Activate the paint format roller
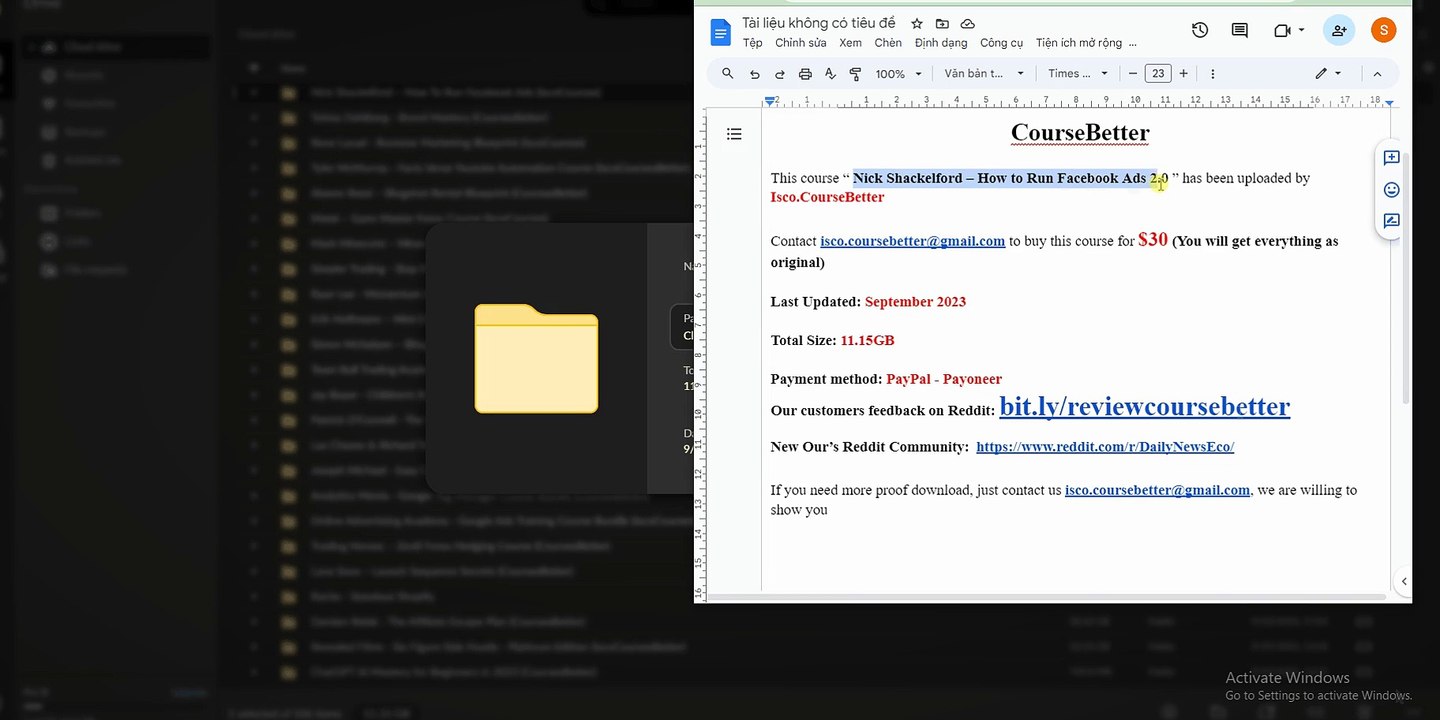The width and height of the screenshot is (1440, 720). 855,74
